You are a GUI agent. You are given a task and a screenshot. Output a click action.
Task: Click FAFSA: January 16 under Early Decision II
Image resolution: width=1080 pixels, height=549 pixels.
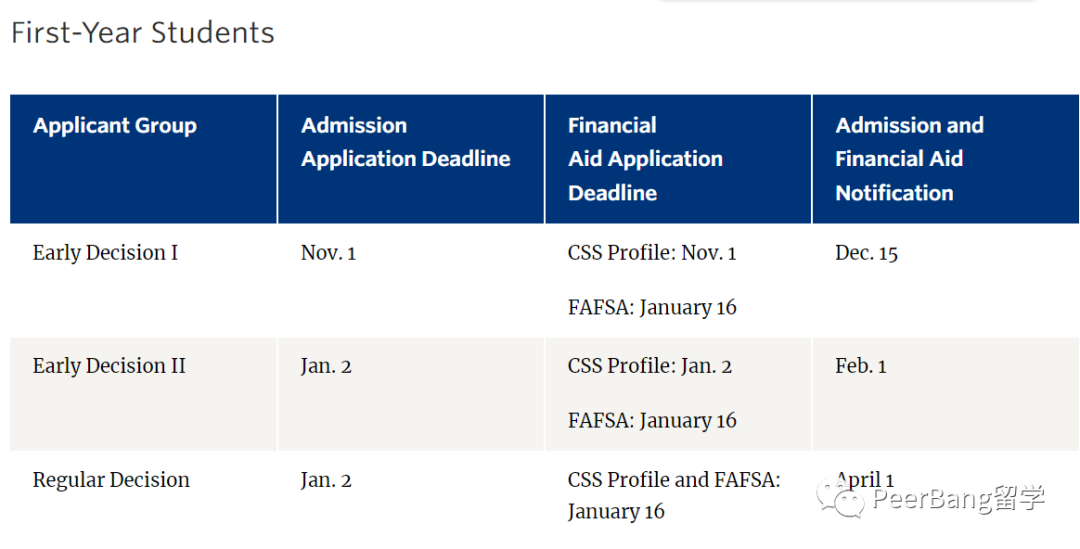(x=652, y=420)
